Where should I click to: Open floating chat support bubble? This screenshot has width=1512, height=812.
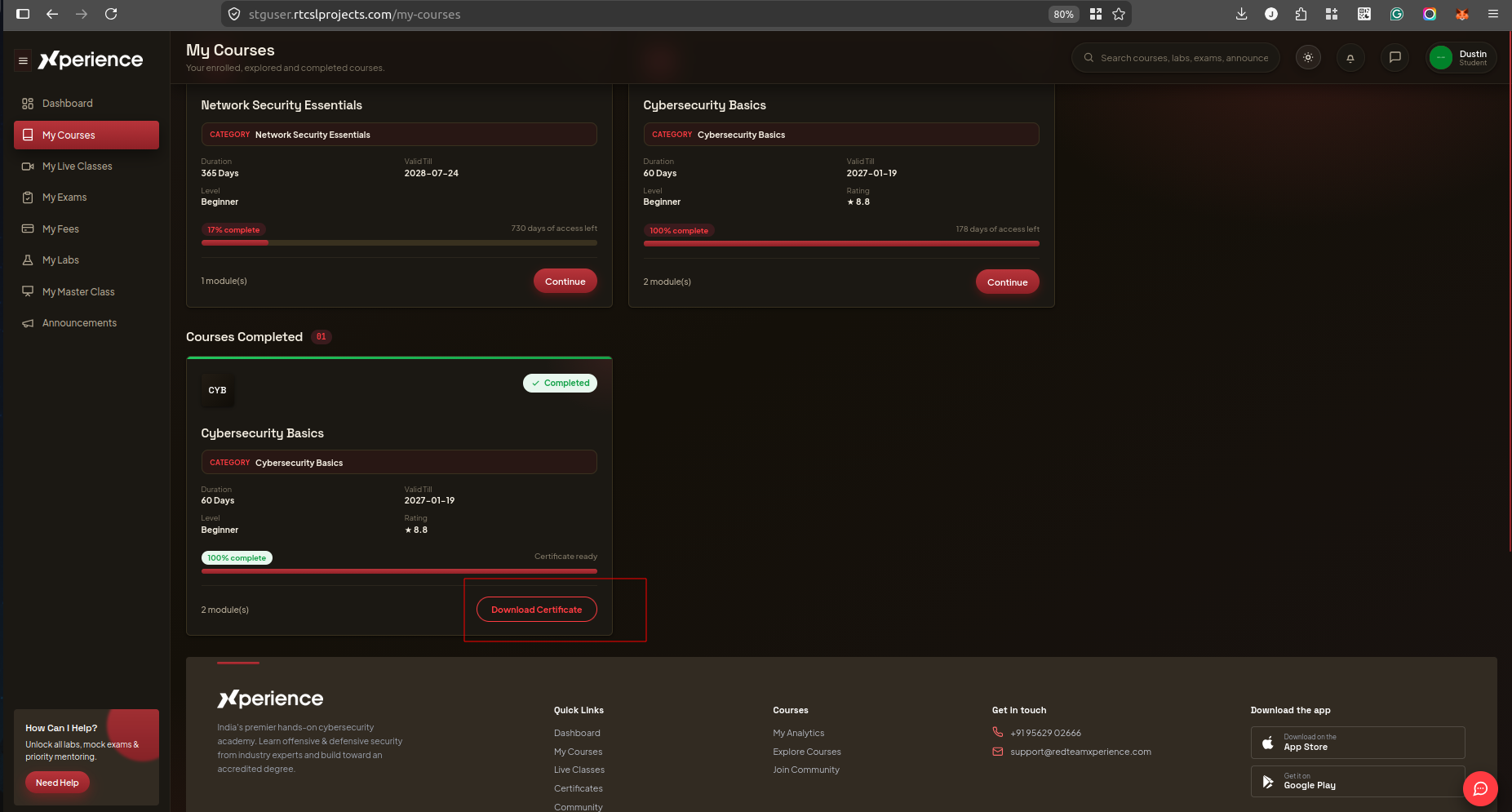tap(1480, 788)
